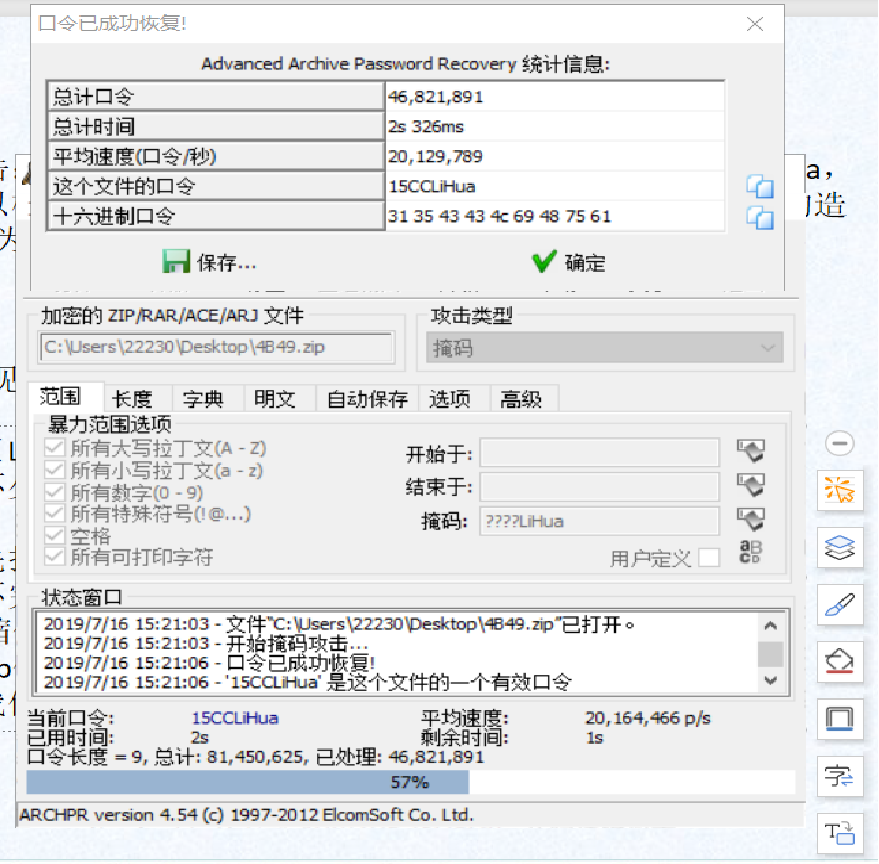The height and width of the screenshot is (864, 879).
Task: Click the 掩码 field containing ????LiHua
Action: pos(599,521)
